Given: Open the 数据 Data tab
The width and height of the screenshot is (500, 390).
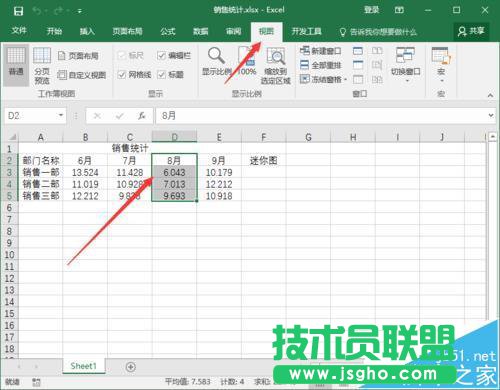Looking at the screenshot, I should (x=201, y=31).
